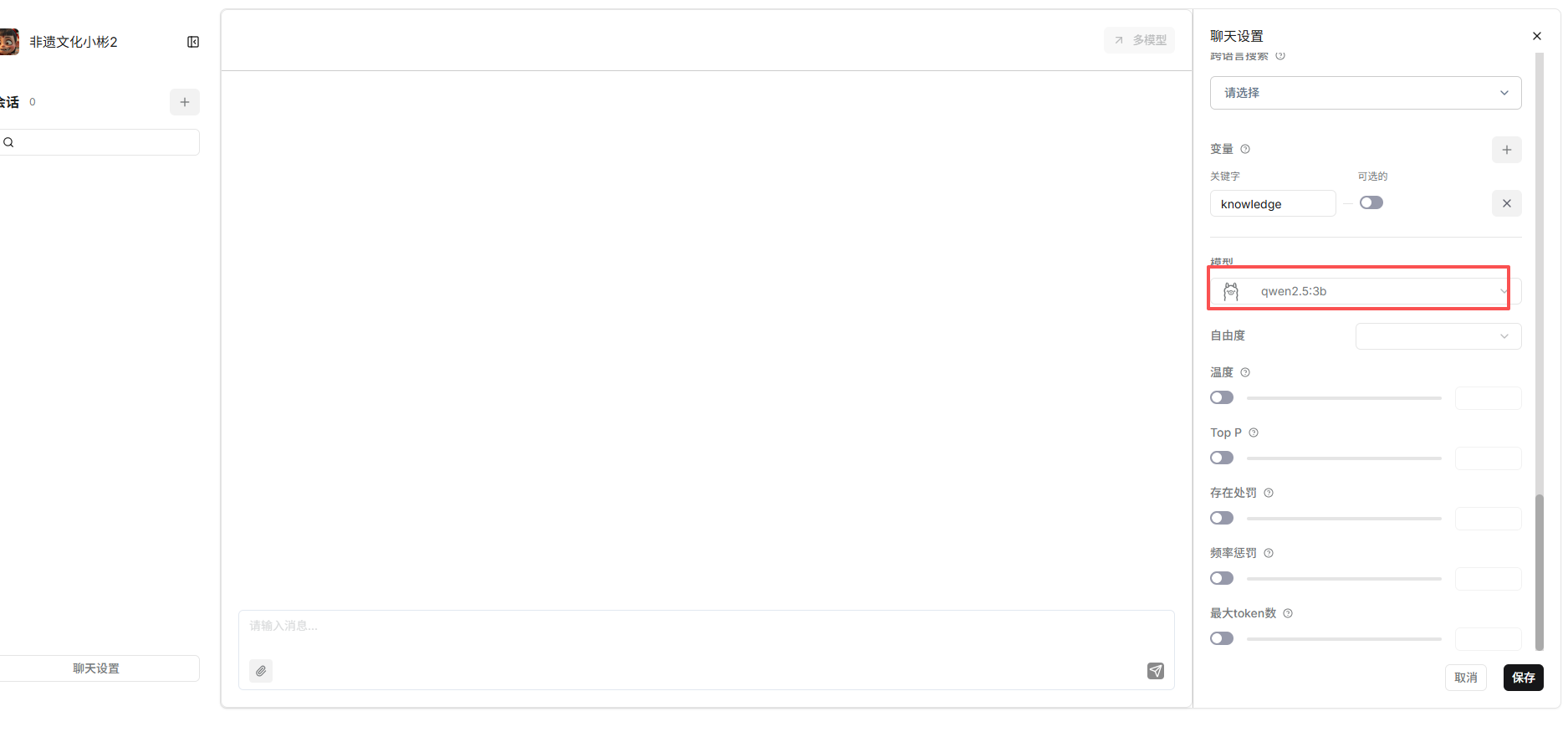1568x732 pixels.
Task: Open 聊天设置 in the left sidebar
Action: point(96,668)
